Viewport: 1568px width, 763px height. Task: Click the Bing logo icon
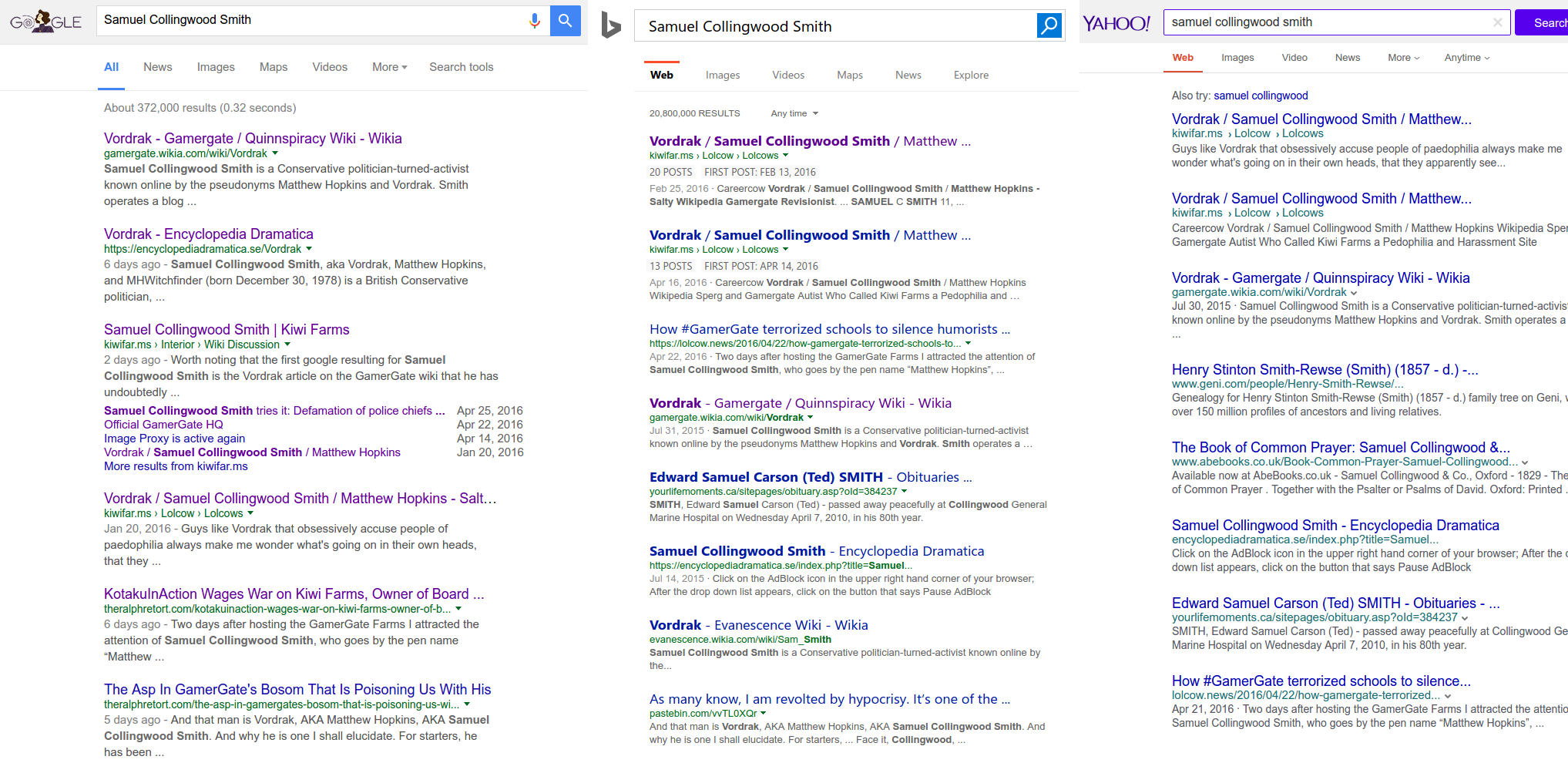(x=611, y=25)
